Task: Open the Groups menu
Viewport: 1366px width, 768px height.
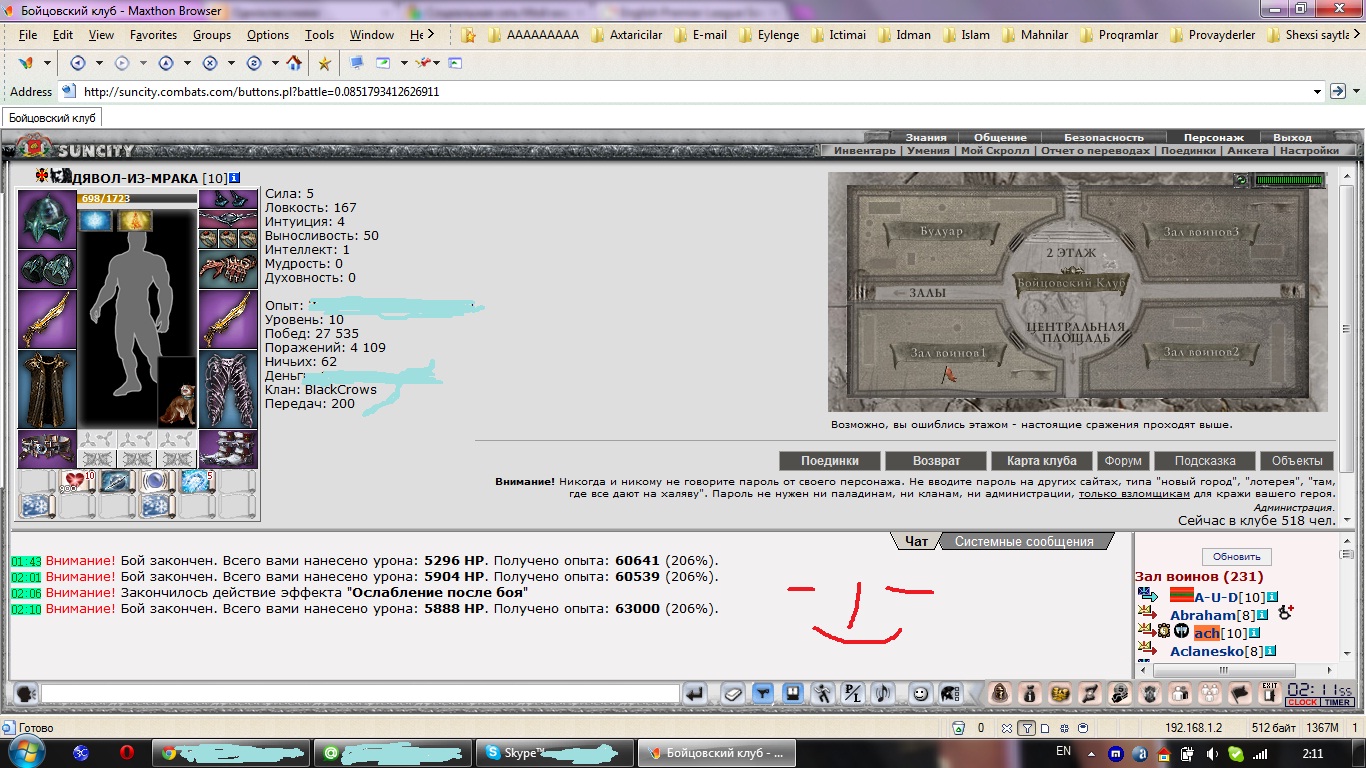Action: click(x=212, y=34)
